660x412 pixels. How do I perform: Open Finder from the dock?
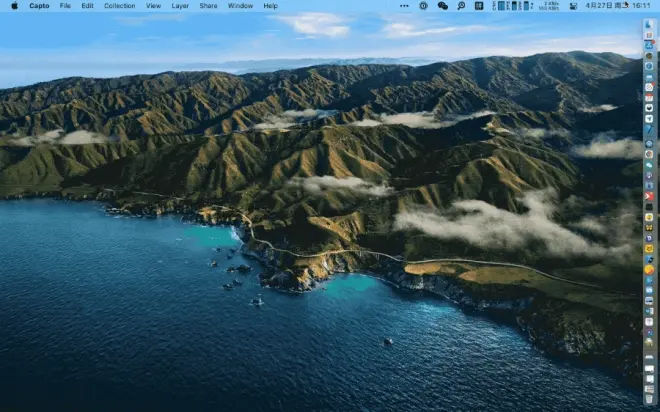pyautogui.click(x=649, y=24)
